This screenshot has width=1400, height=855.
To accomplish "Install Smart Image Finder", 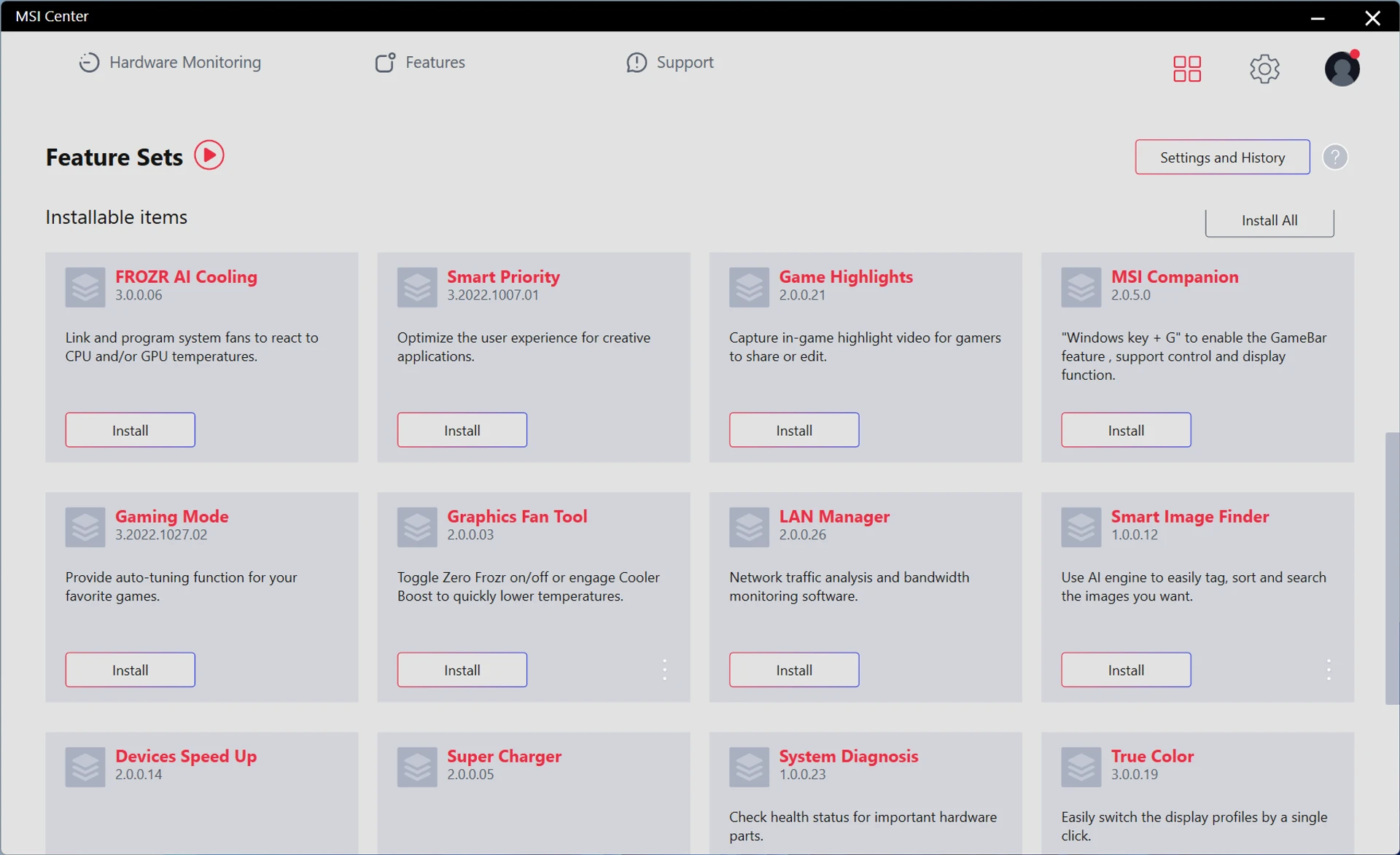I will coord(1126,670).
